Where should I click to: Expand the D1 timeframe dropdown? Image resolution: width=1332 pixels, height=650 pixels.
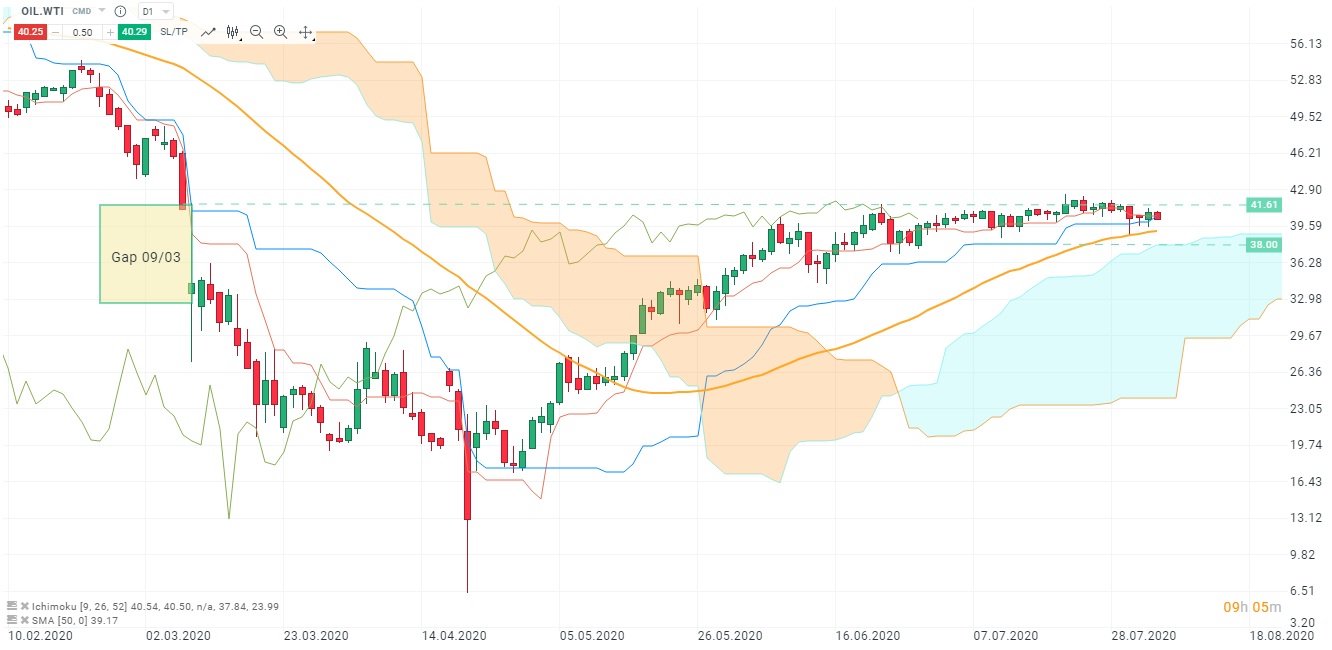(155, 11)
